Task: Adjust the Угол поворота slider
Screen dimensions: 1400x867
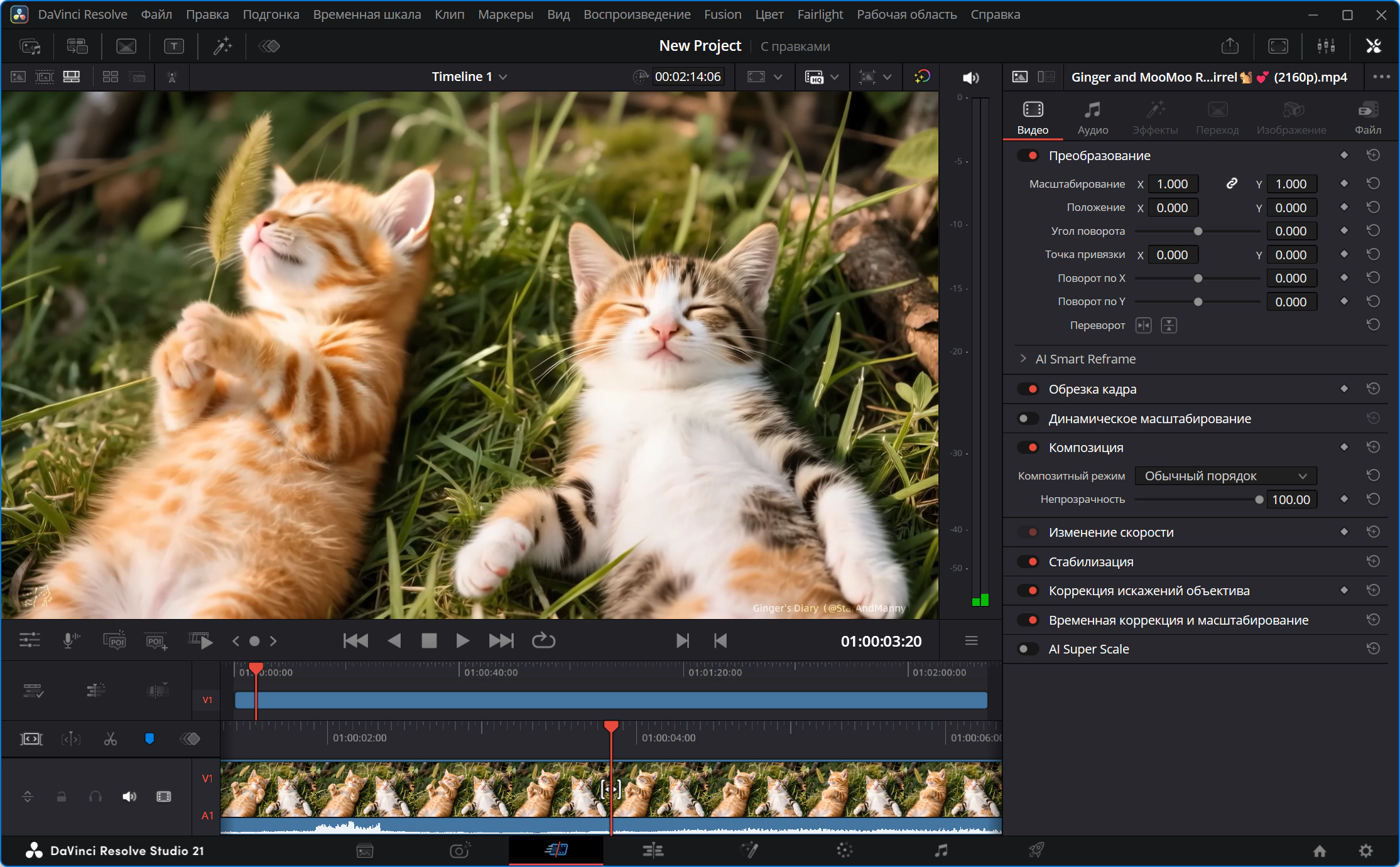Action: point(1198,231)
